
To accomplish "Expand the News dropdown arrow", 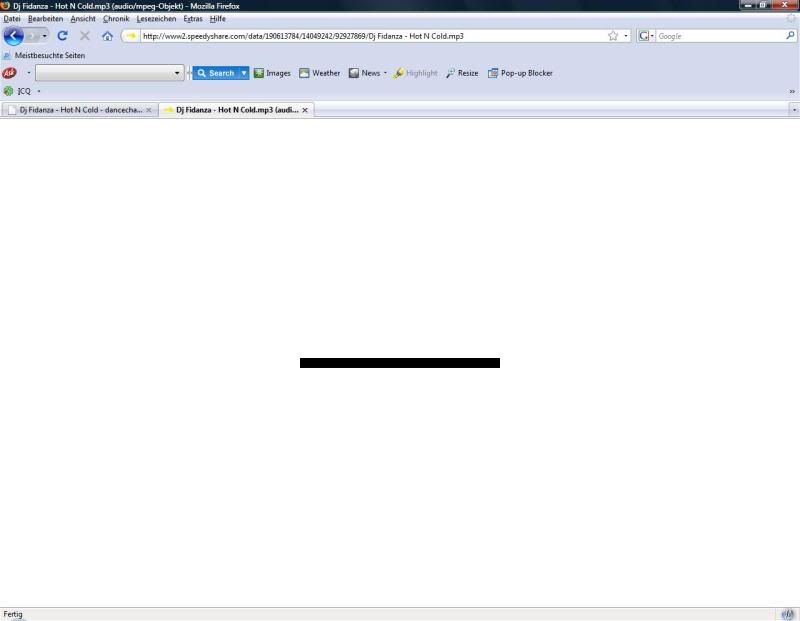I will point(385,73).
